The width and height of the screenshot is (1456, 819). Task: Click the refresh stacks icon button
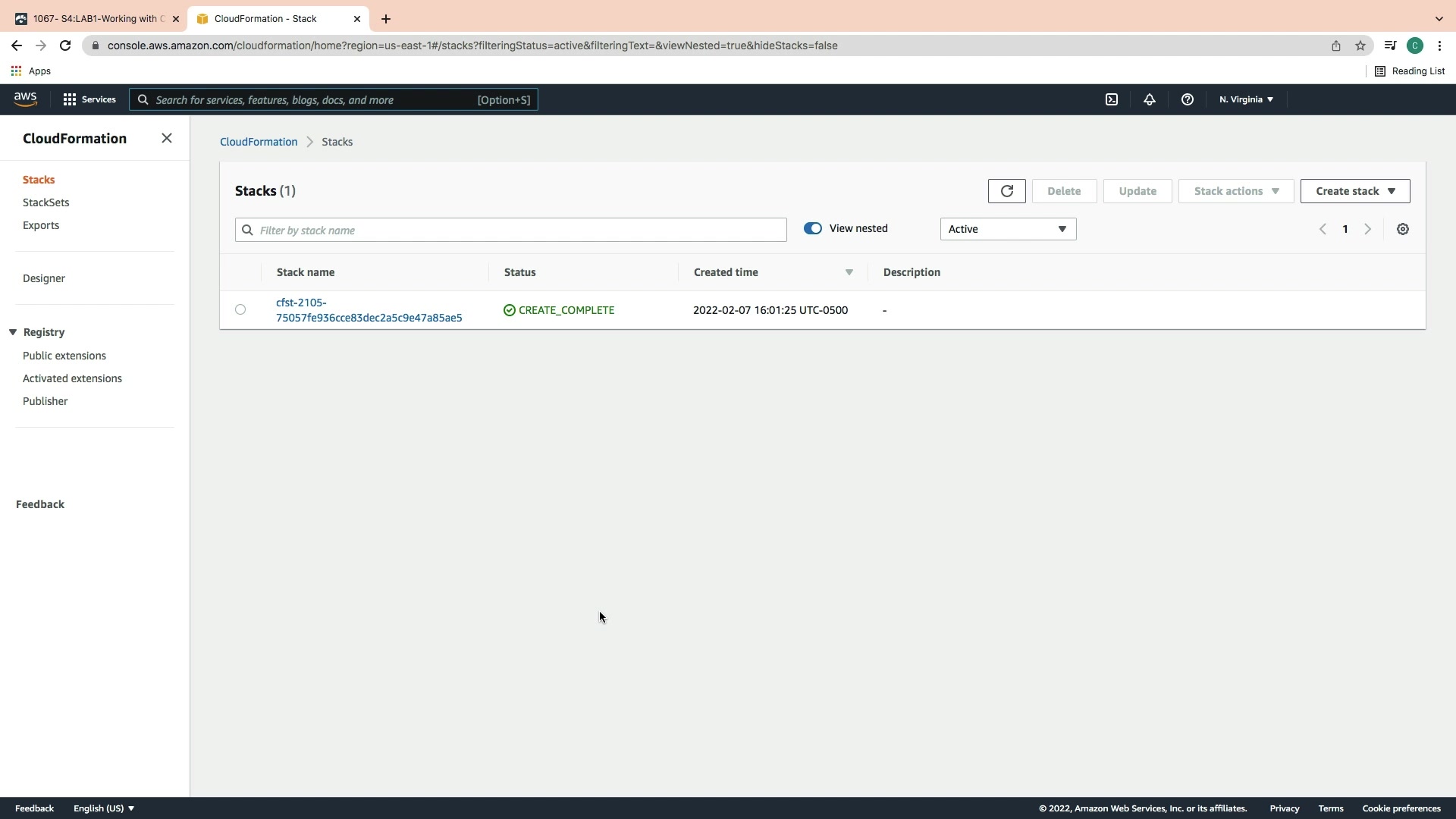pyautogui.click(x=1006, y=191)
